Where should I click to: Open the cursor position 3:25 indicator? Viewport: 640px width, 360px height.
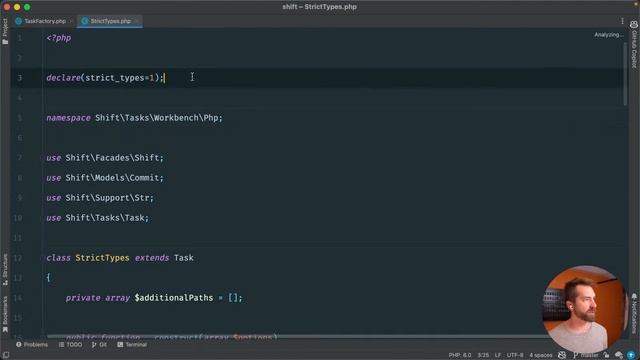483,355
